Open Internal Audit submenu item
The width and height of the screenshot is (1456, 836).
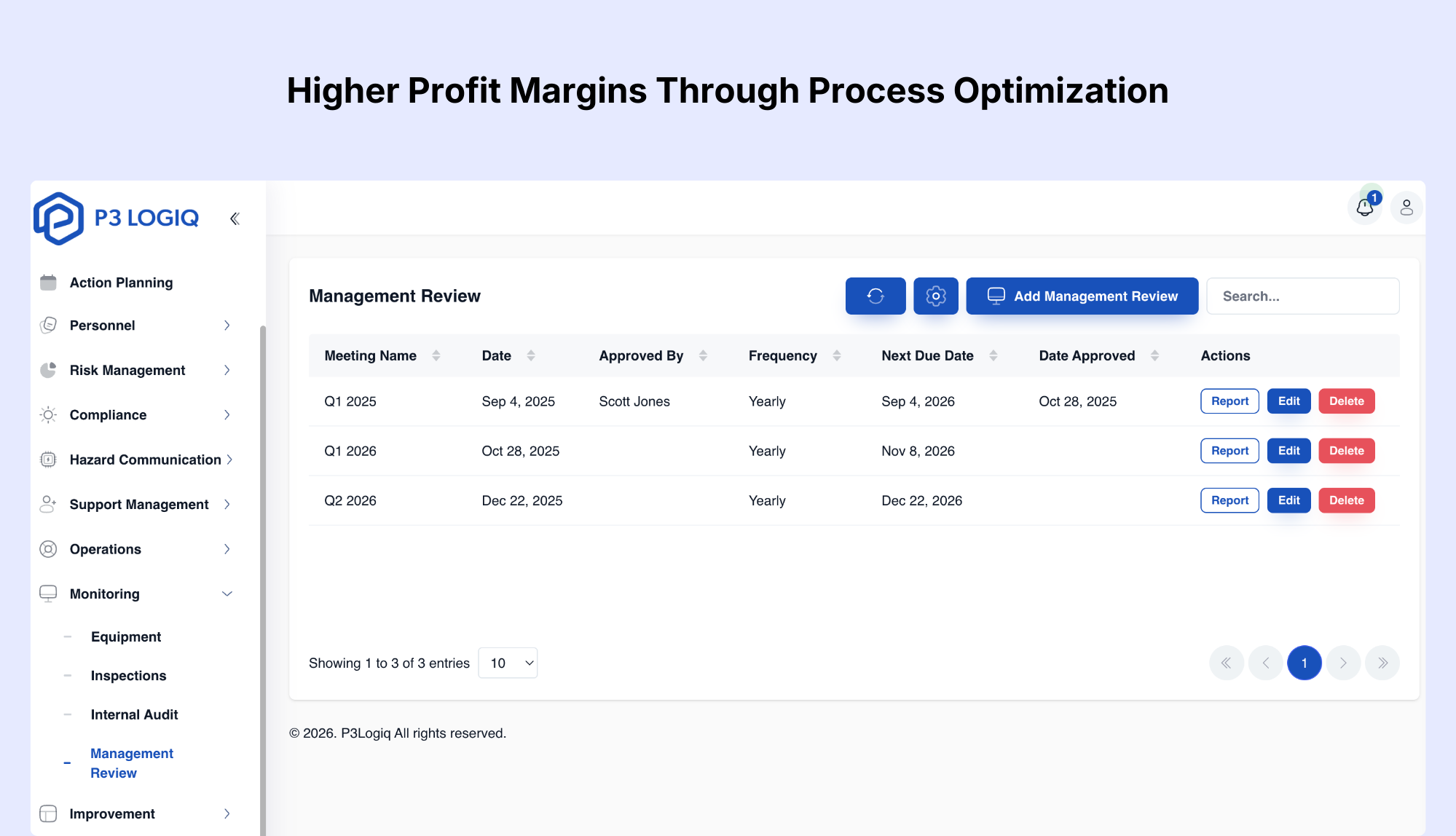(x=135, y=714)
